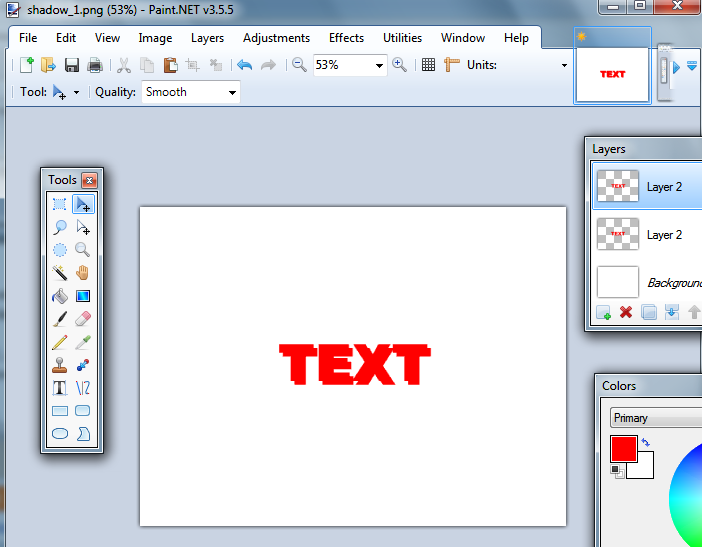Click the Duplicate Layer button
The width and height of the screenshot is (702, 547).
coord(649,312)
